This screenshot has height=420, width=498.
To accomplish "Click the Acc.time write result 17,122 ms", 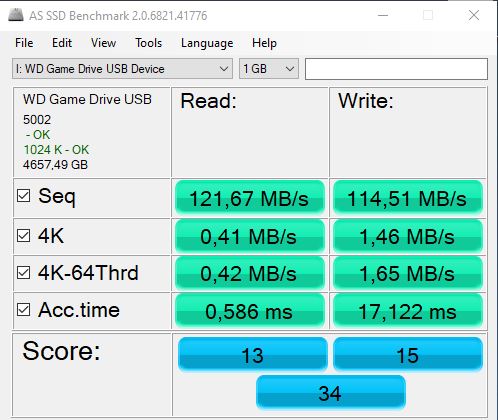I will [408, 311].
